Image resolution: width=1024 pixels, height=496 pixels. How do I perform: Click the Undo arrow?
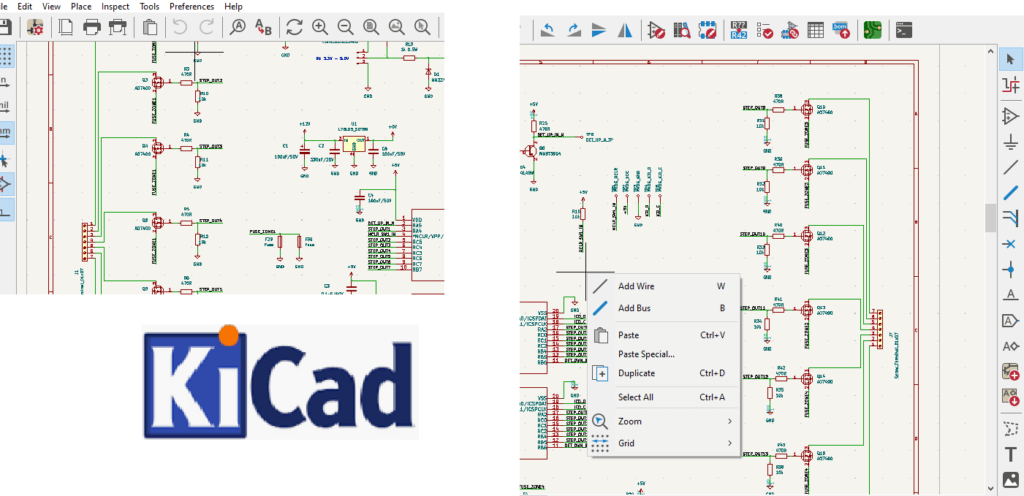pos(179,27)
